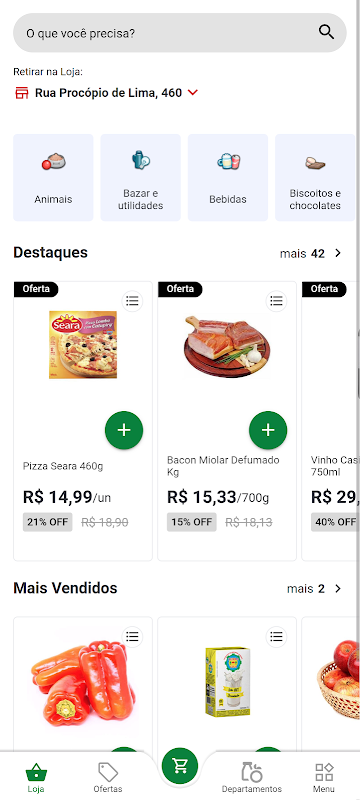Select the Loja tab

36,778
